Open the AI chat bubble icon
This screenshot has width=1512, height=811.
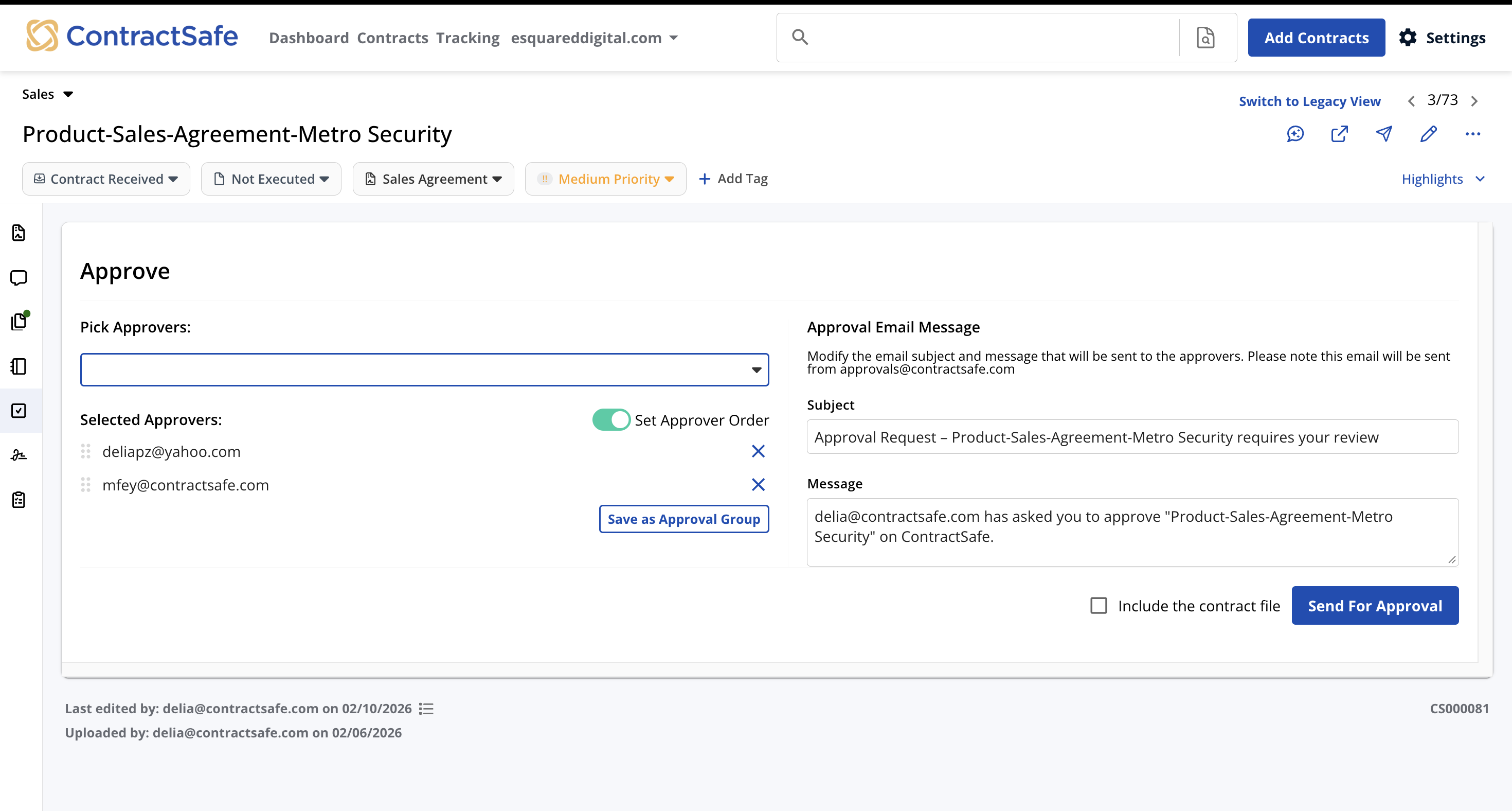(1295, 134)
